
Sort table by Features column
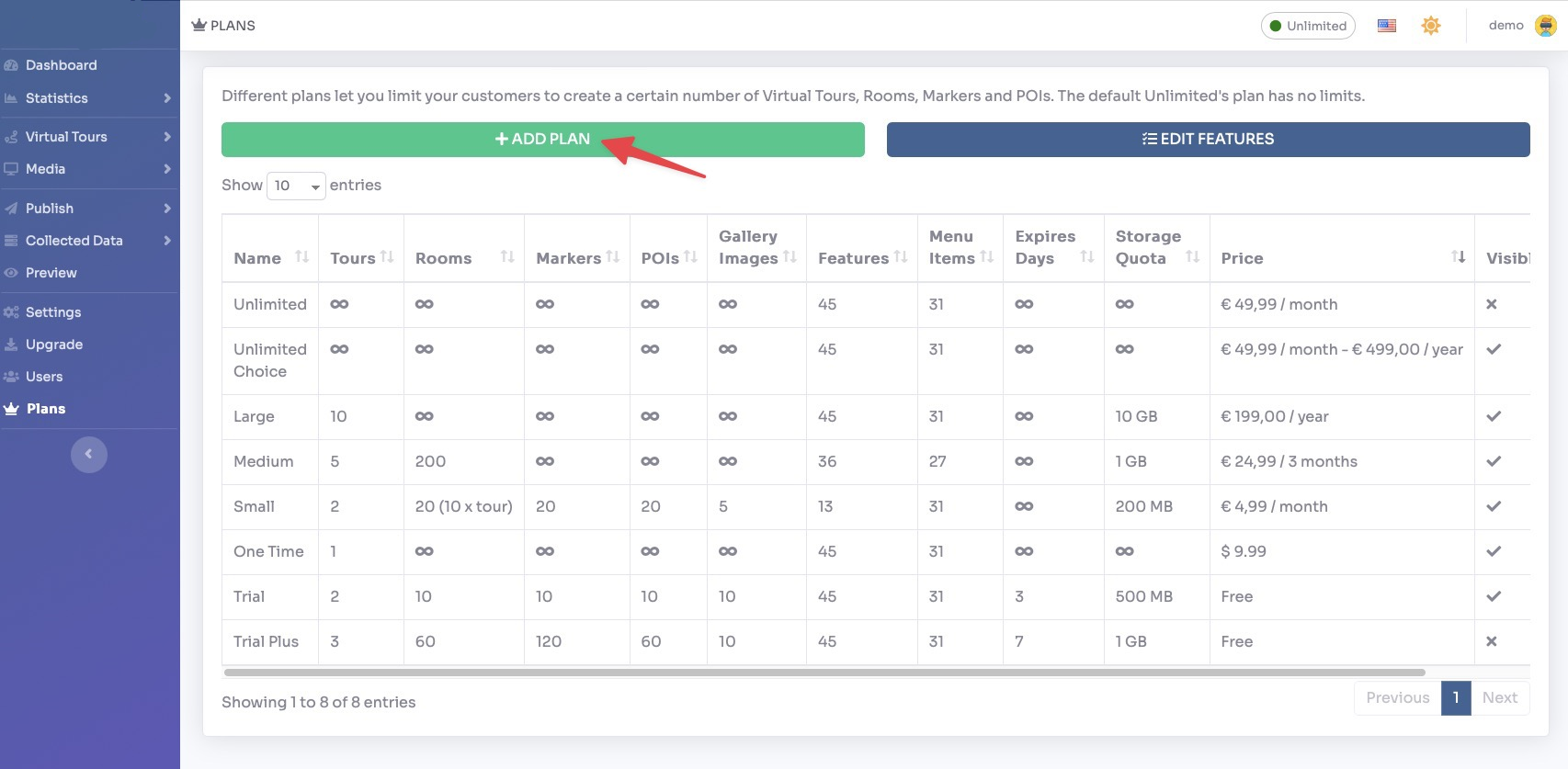pos(861,258)
